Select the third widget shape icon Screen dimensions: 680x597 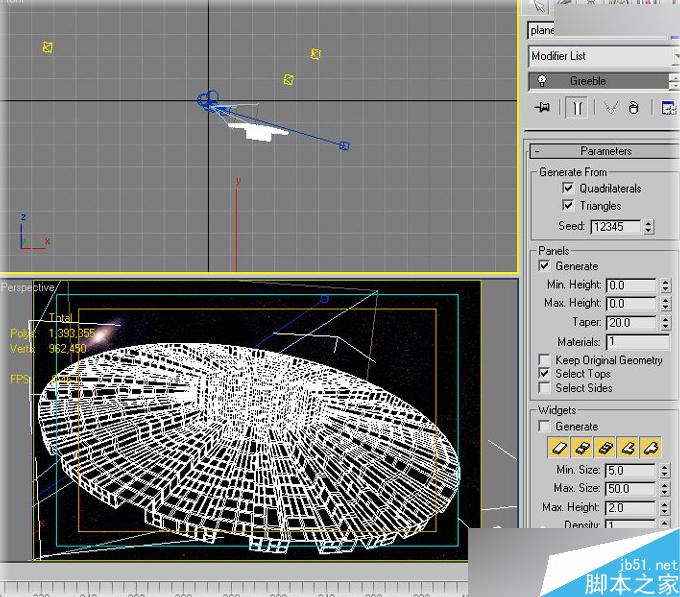pos(605,445)
